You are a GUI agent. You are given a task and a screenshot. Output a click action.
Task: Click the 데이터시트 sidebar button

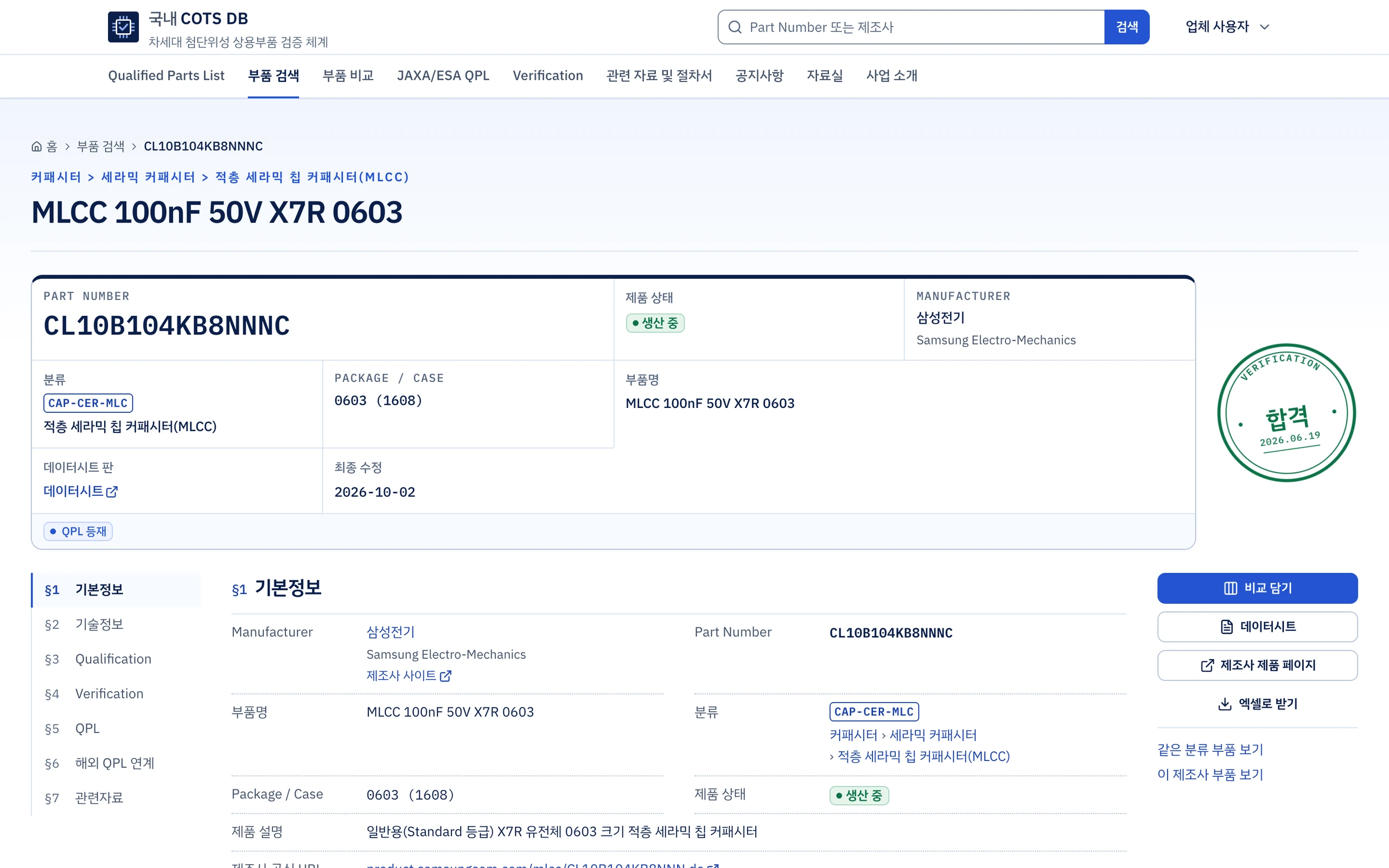(1257, 627)
